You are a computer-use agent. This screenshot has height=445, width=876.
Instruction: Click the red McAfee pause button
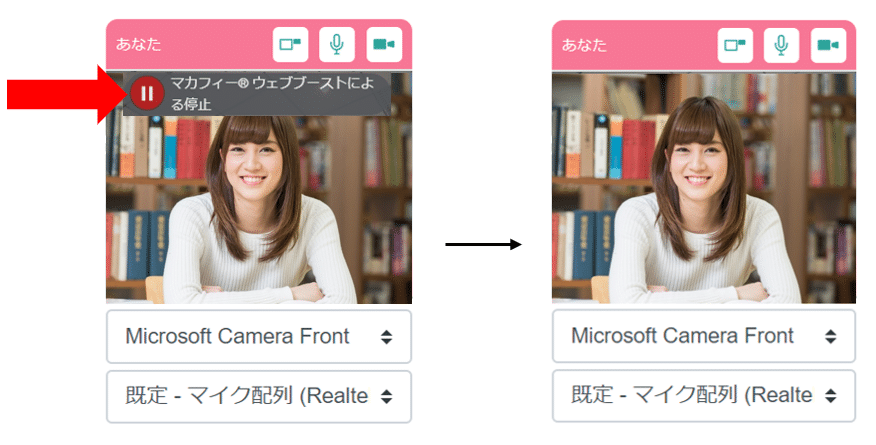pyautogui.click(x=147, y=93)
